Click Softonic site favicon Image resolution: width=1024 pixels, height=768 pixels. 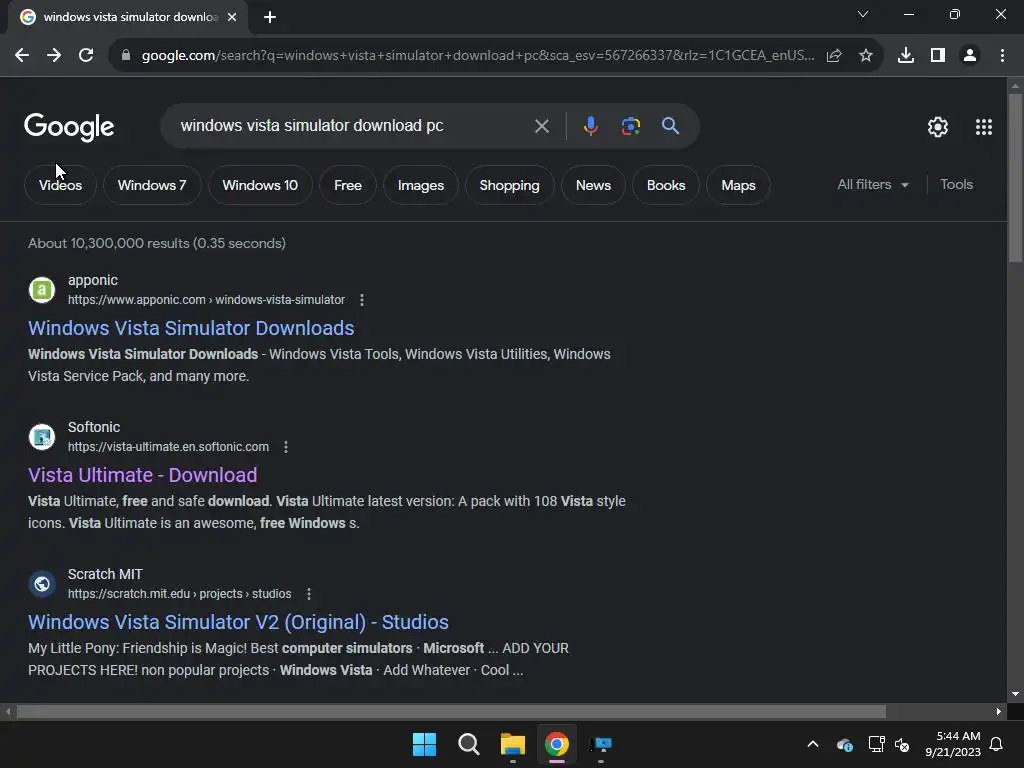pos(42,437)
